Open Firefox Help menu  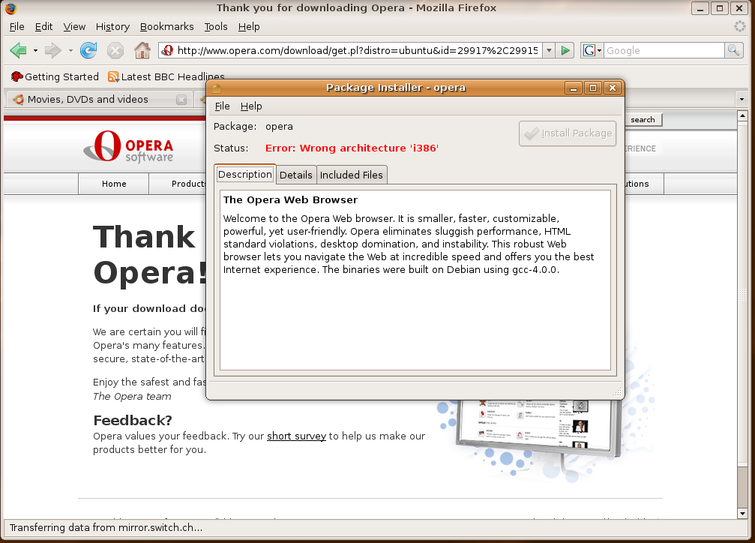tap(249, 26)
